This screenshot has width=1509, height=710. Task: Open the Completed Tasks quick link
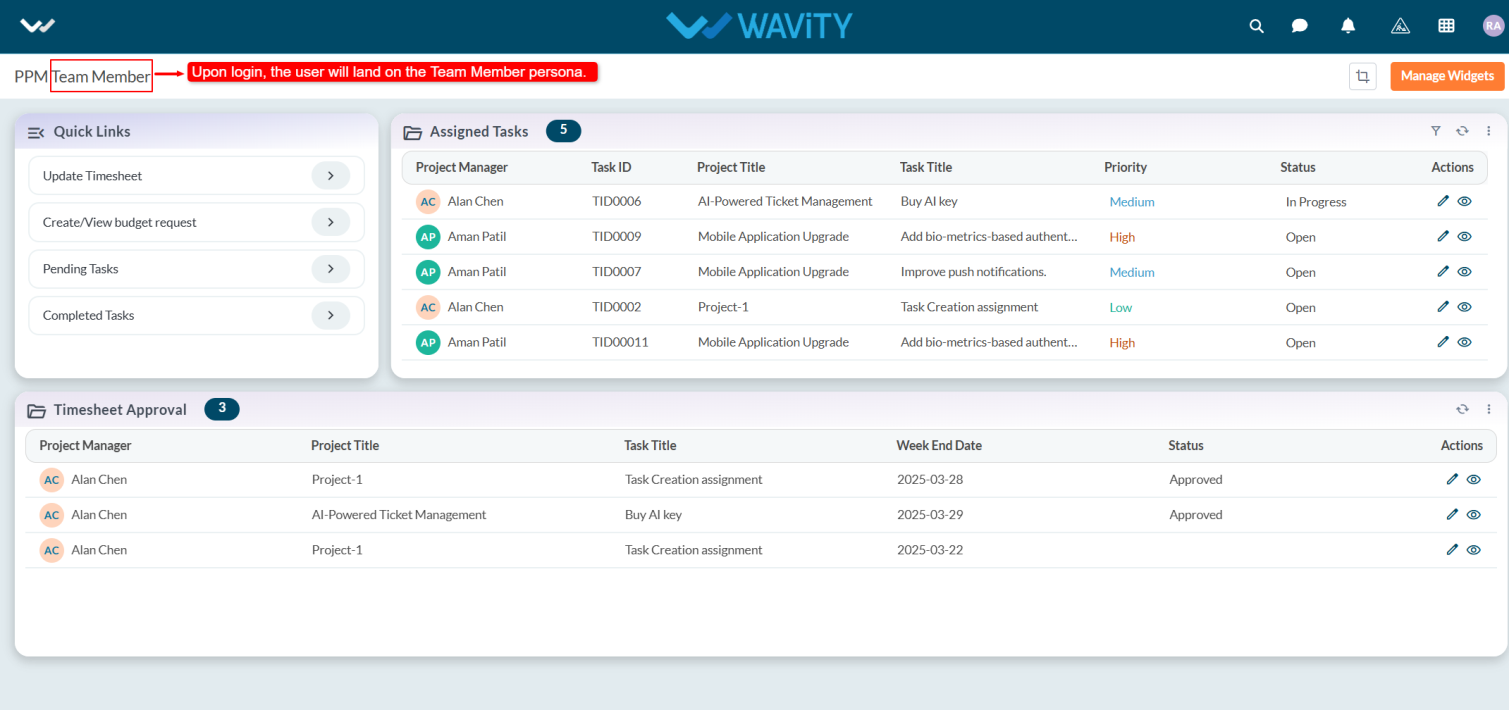pyautogui.click(x=196, y=315)
